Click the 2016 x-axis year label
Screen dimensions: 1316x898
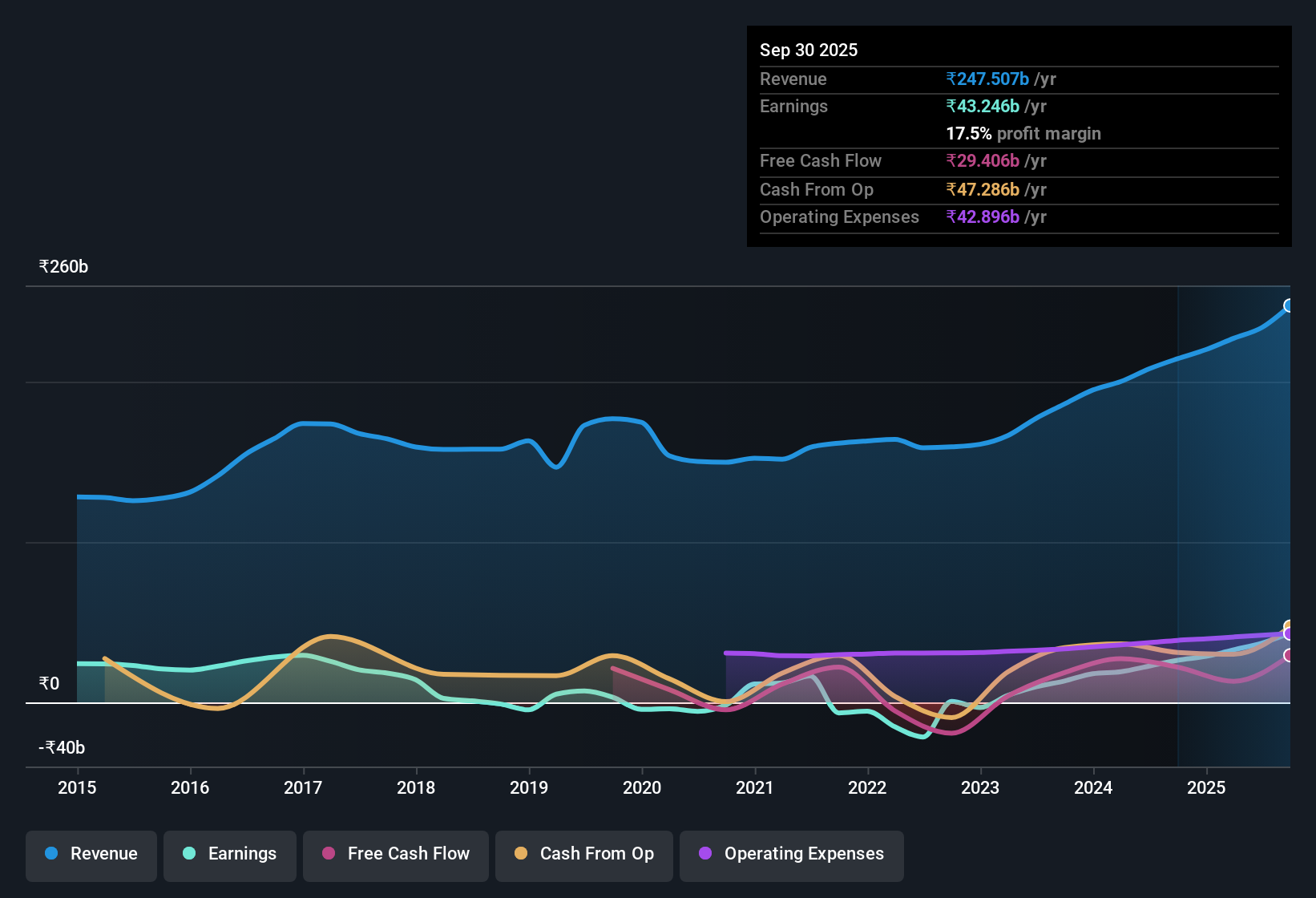point(190,787)
